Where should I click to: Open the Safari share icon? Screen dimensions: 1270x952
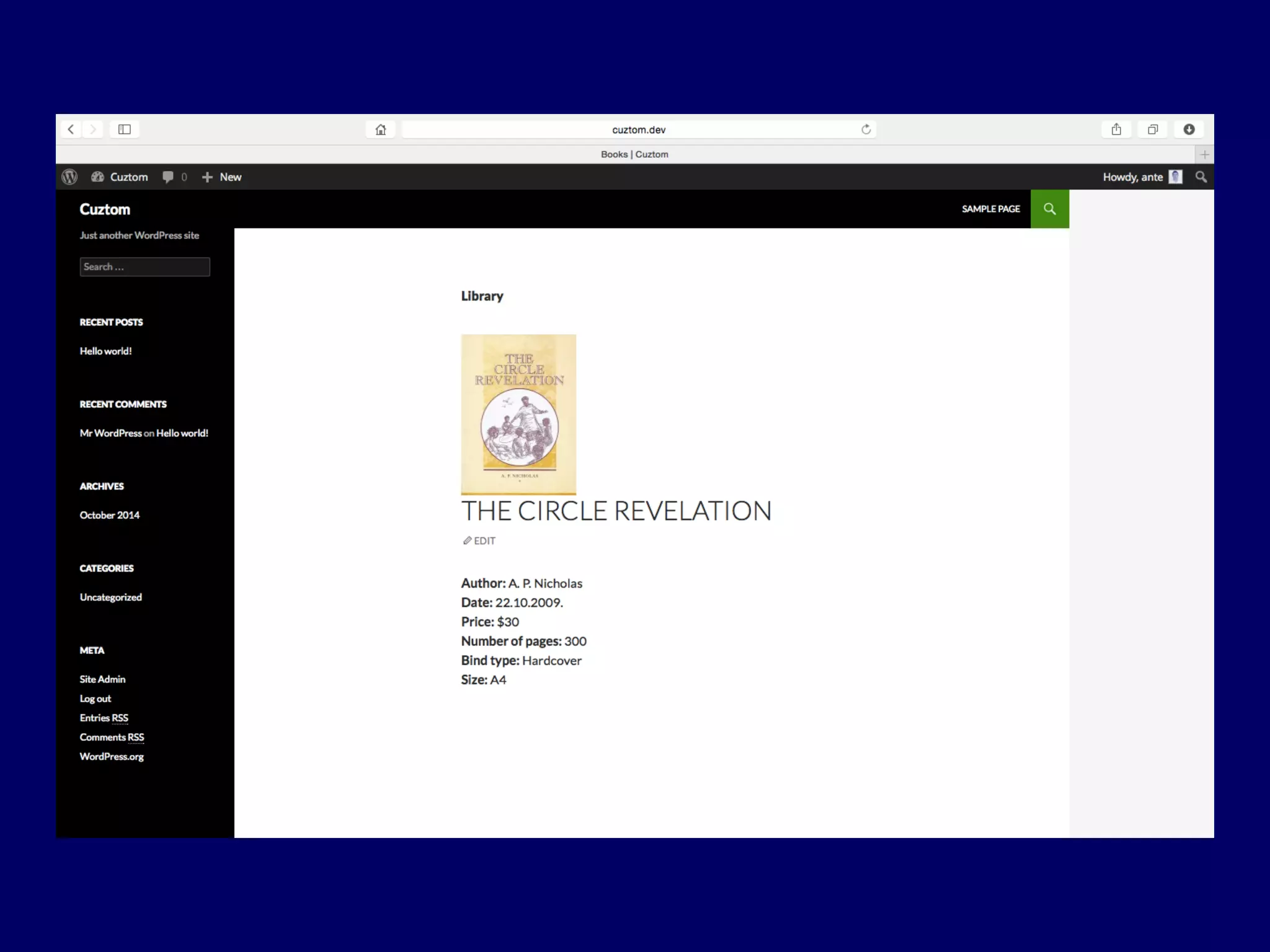coord(1116,130)
